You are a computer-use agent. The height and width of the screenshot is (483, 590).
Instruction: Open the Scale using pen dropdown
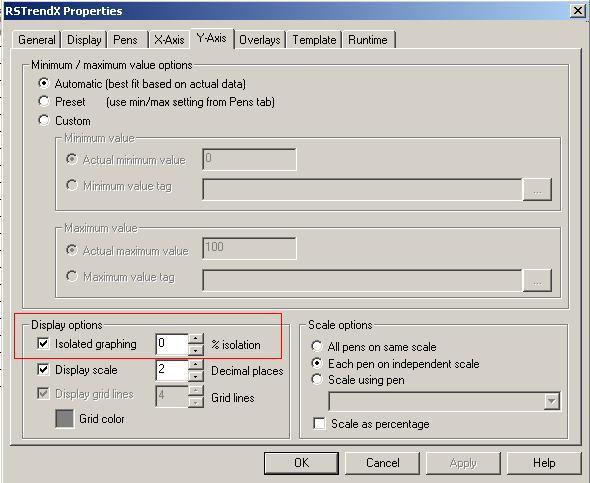point(552,401)
